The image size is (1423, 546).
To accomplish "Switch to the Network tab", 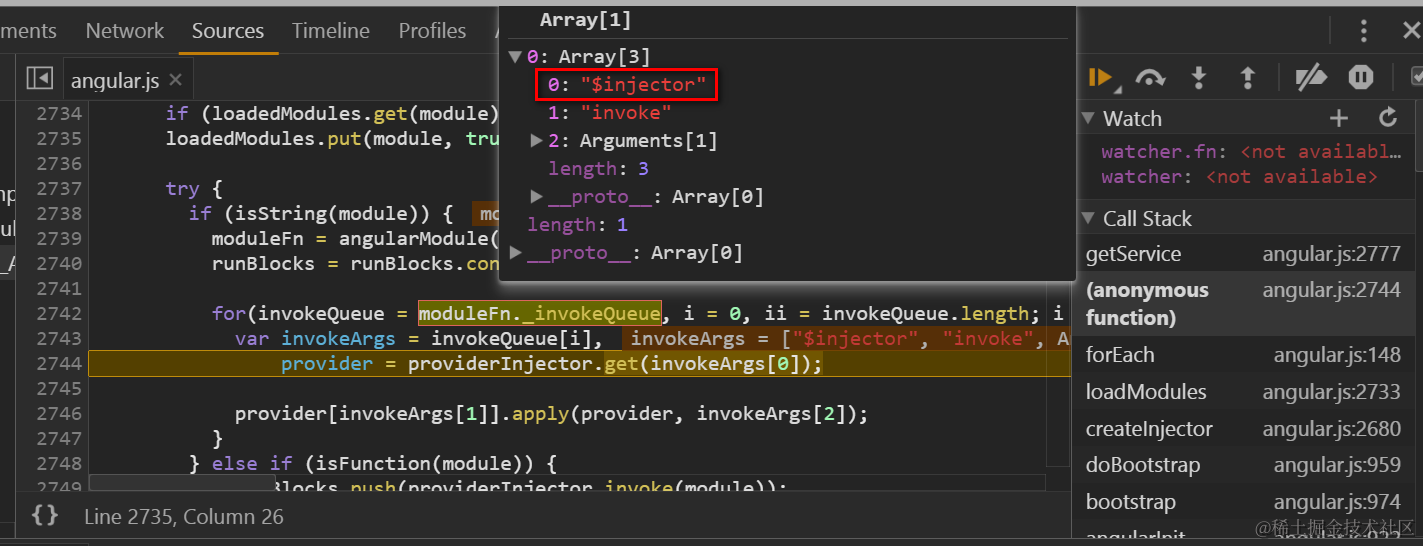I will point(125,31).
